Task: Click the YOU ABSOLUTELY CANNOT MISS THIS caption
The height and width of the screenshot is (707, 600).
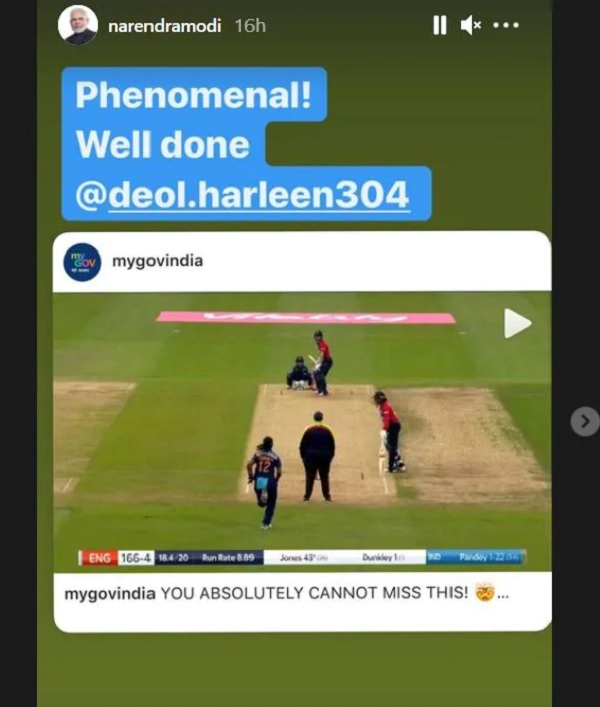Action: 314,593
